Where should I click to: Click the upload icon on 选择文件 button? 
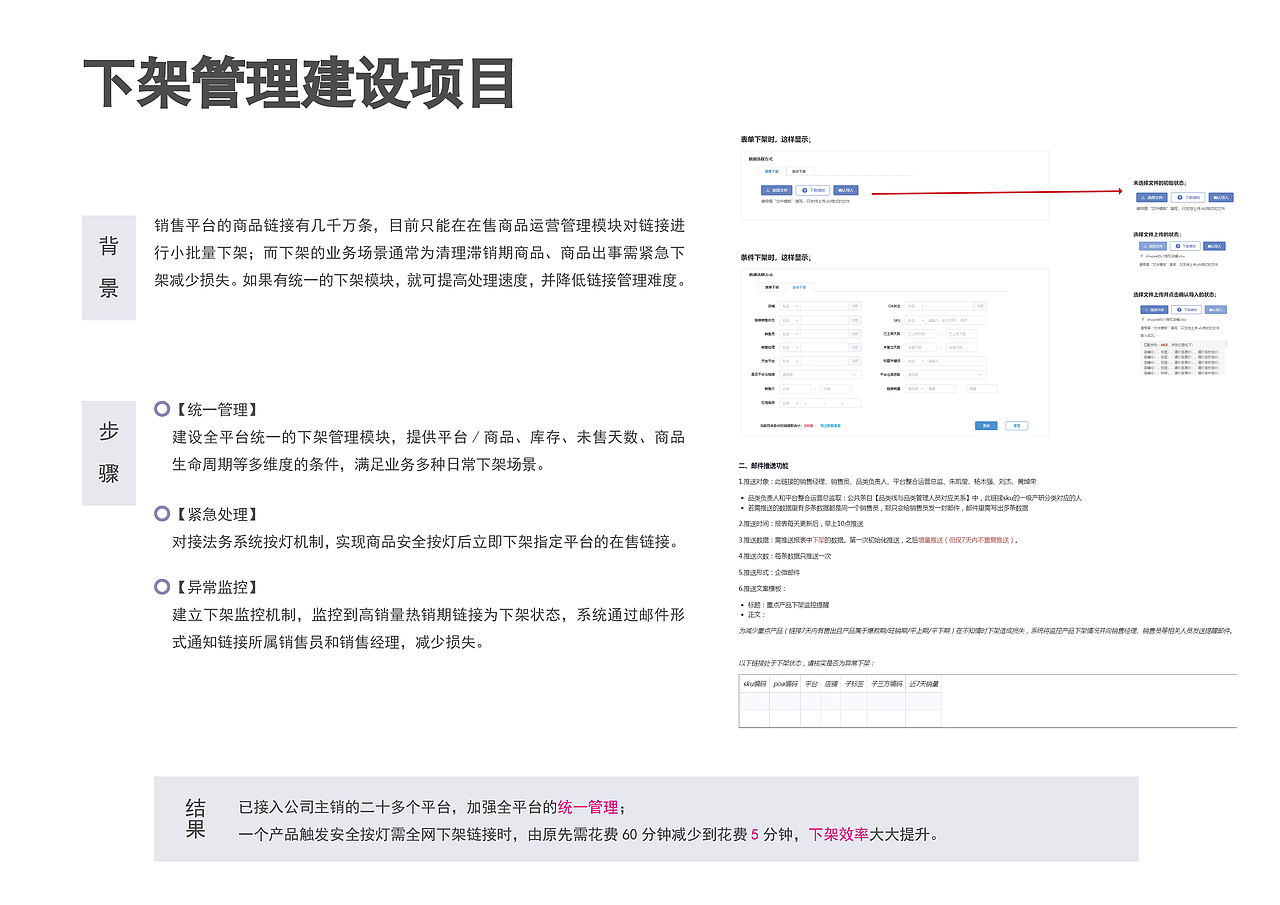[767, 190]
